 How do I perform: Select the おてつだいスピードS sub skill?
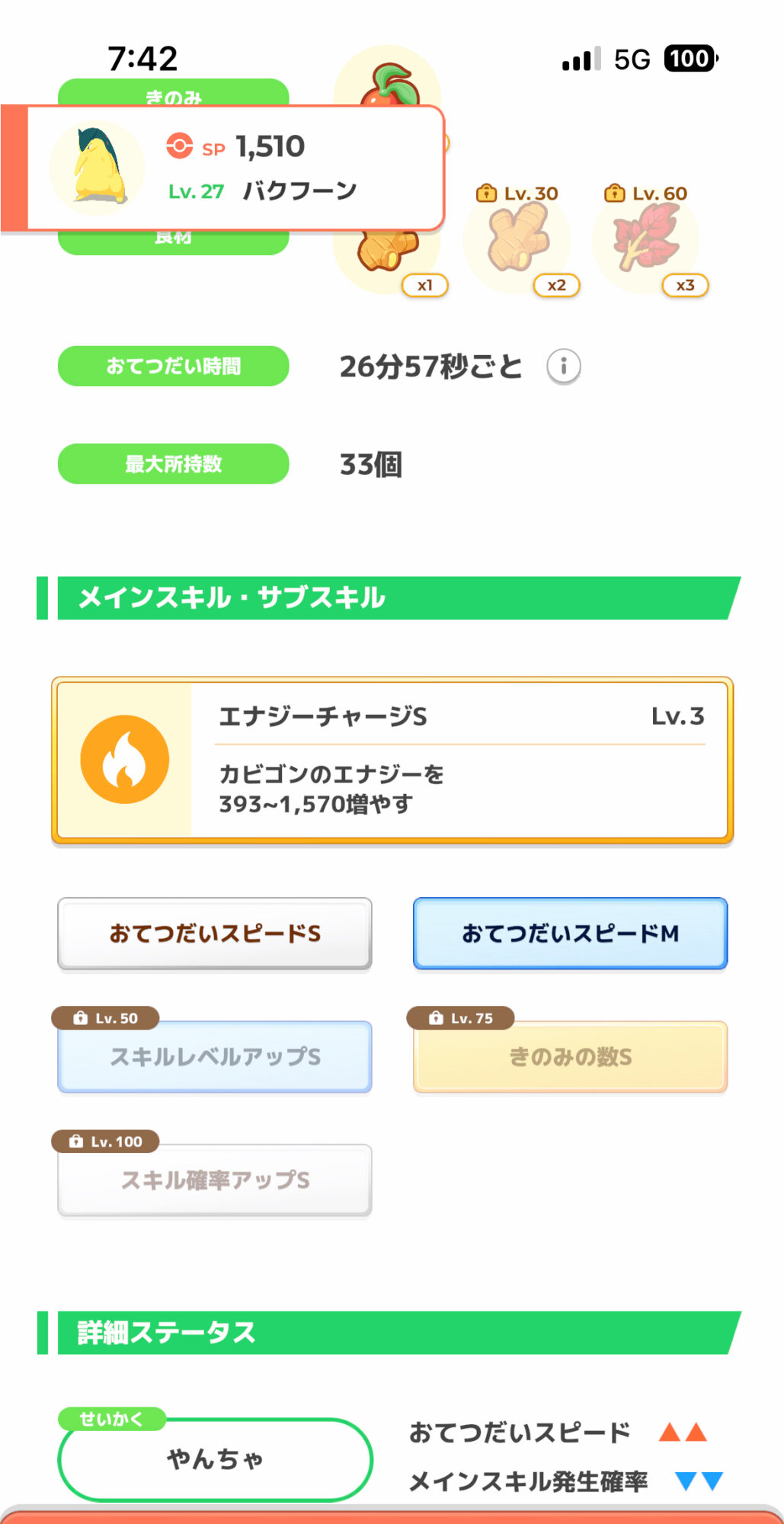[x=215, y=933]
